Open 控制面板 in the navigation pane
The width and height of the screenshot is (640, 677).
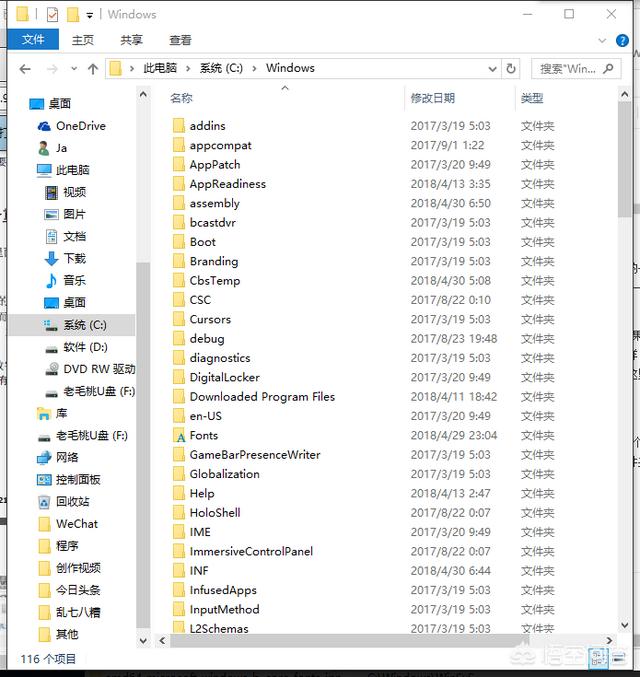point(69,480)
